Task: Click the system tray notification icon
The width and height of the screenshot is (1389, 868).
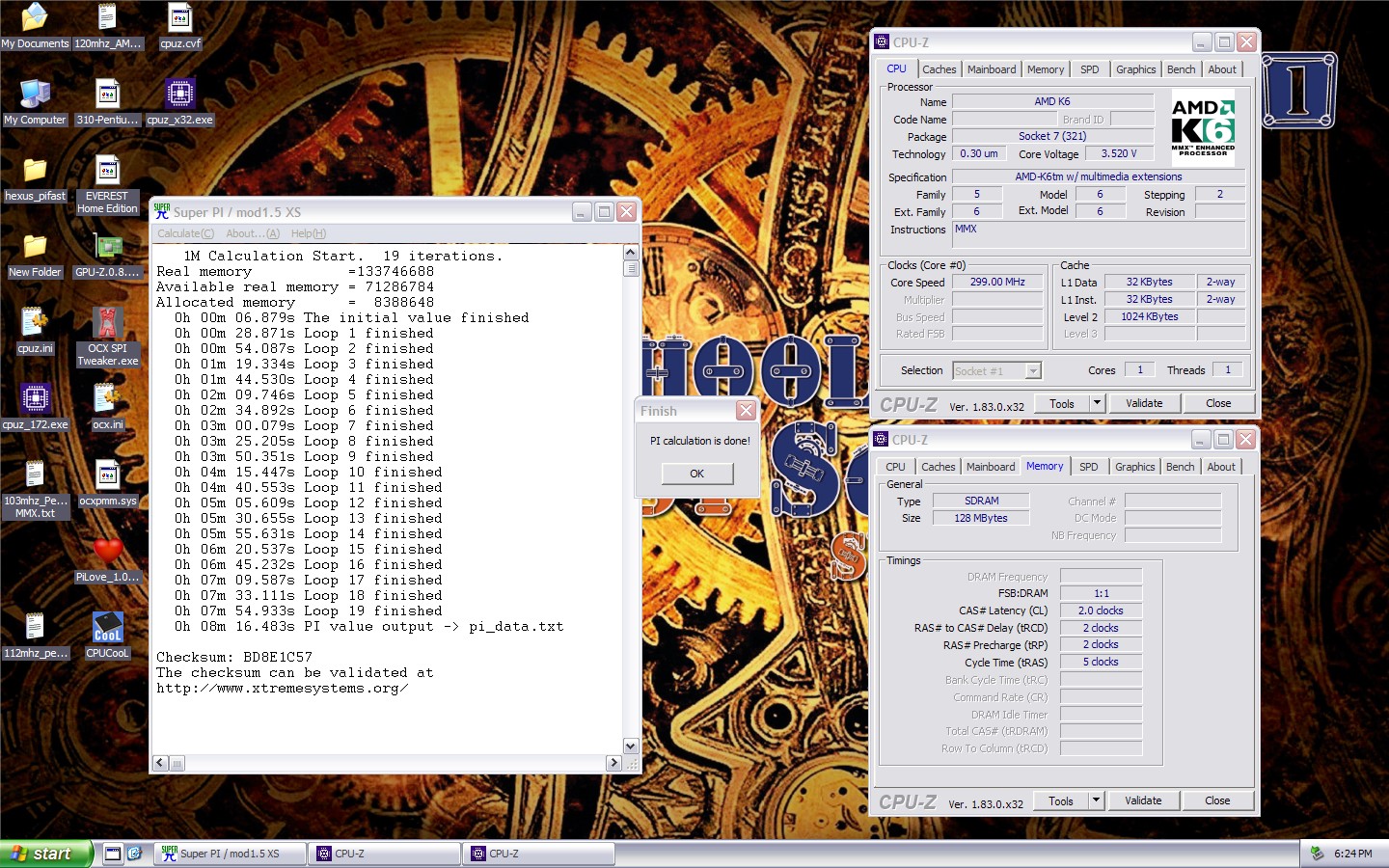Action: tap(1317, 854)
